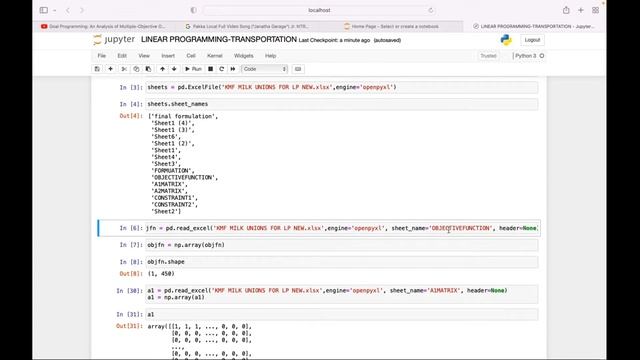Image resolution: width=640 pixels, height=360 pixels.
Task: Click the Python 3 kernel indicator
Action: [x=529, y=56]
